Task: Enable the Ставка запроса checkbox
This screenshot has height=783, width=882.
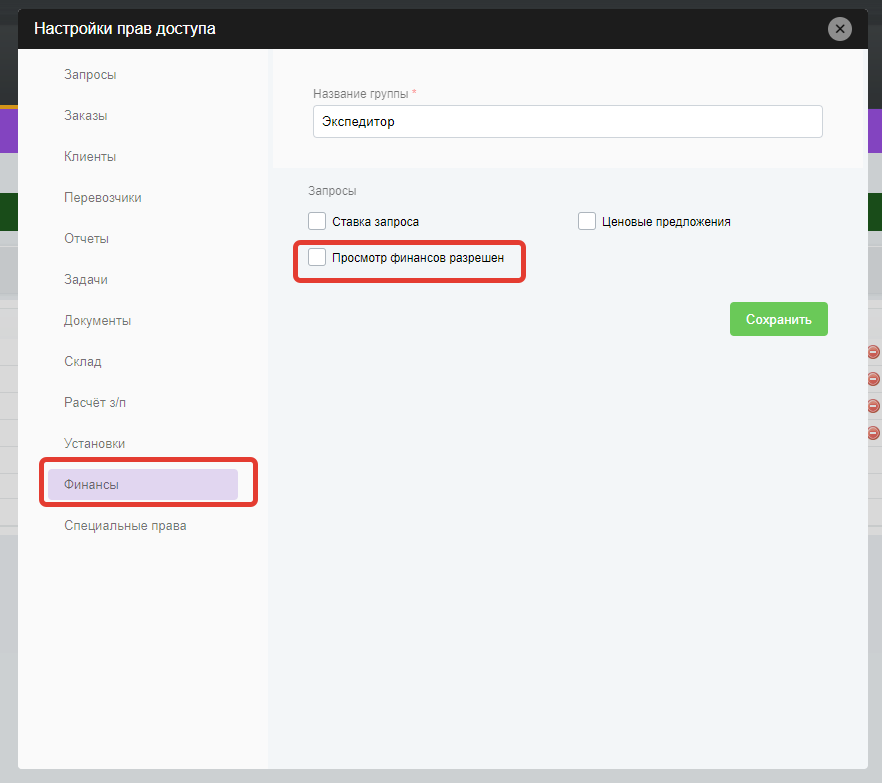Action: click(x=317, y=221)
